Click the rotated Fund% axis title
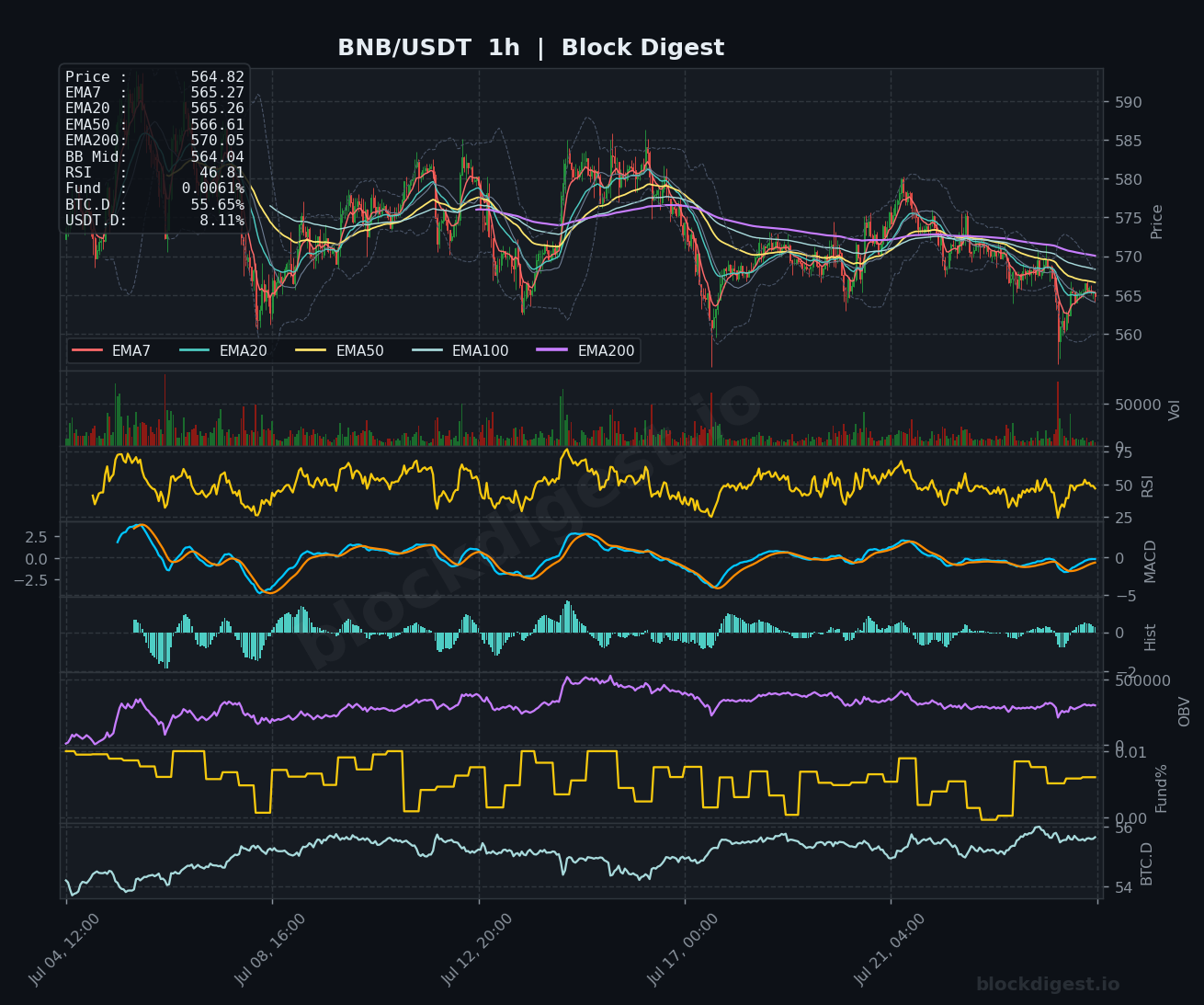The width and height of the screenshot is (1204, 1005). tap(1161, 788)
